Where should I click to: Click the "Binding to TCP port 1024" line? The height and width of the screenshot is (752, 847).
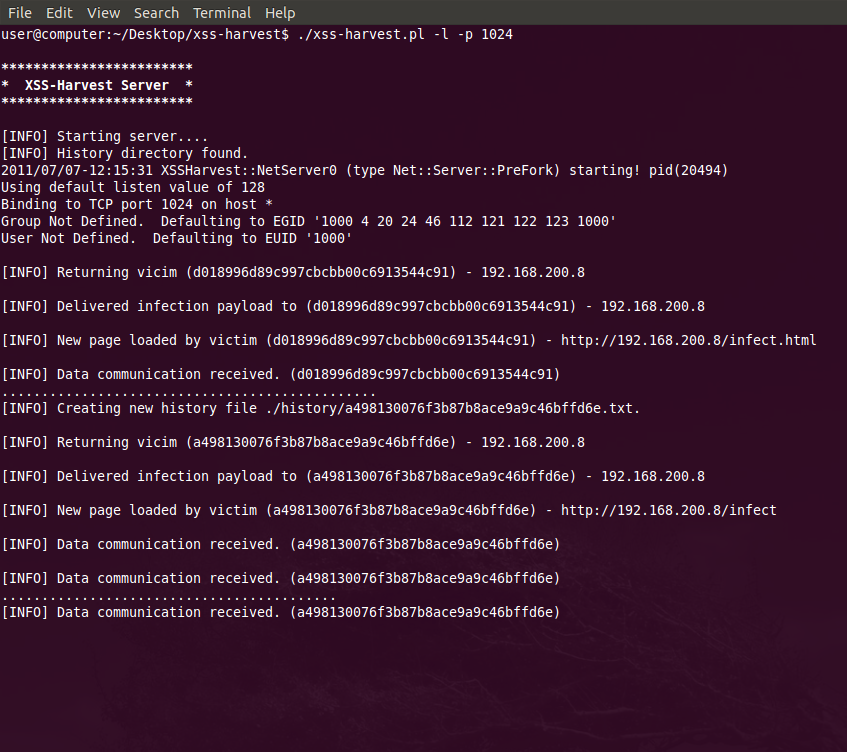(136, 205)
